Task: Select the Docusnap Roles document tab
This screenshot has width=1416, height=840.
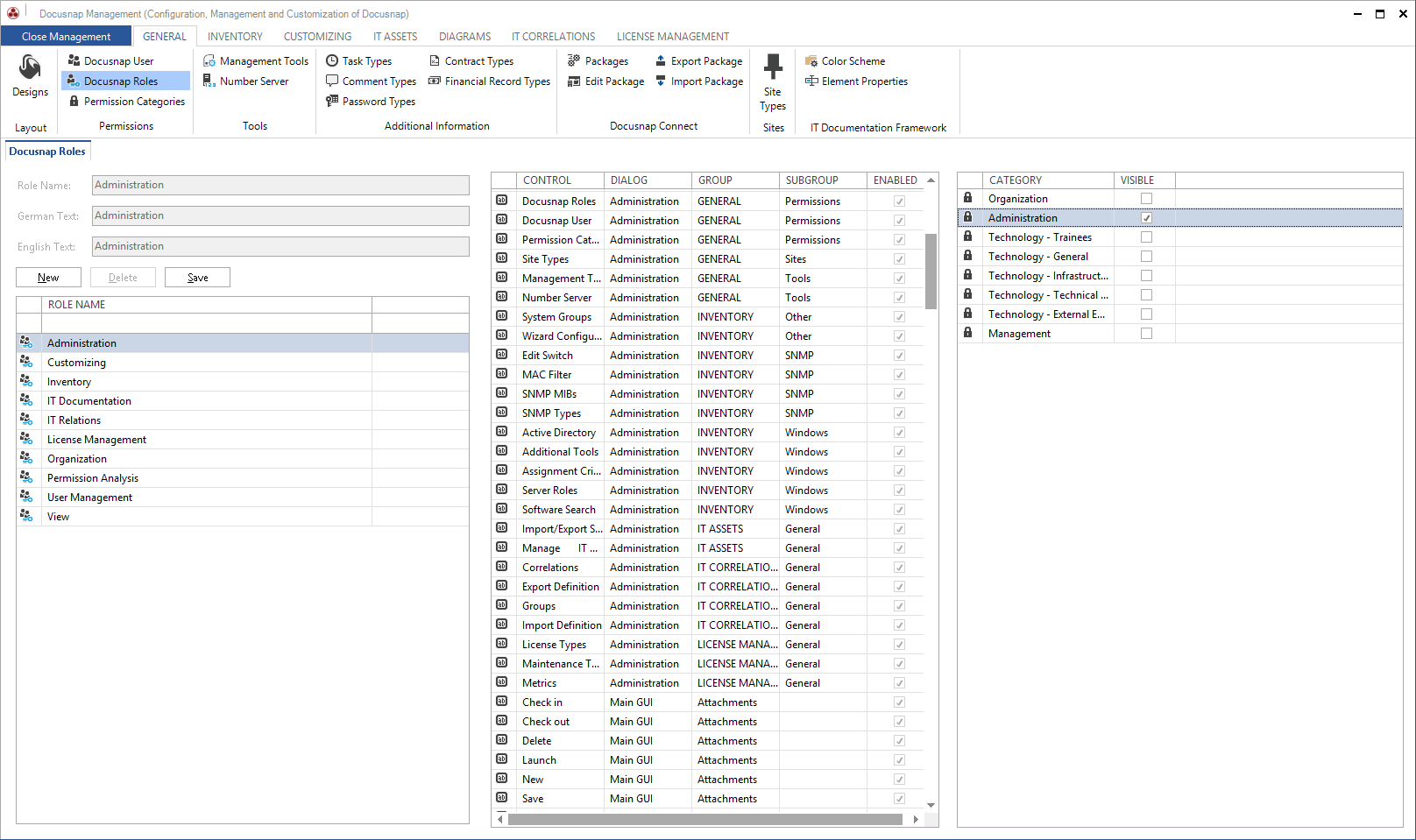Action: (x=47, y=151)
